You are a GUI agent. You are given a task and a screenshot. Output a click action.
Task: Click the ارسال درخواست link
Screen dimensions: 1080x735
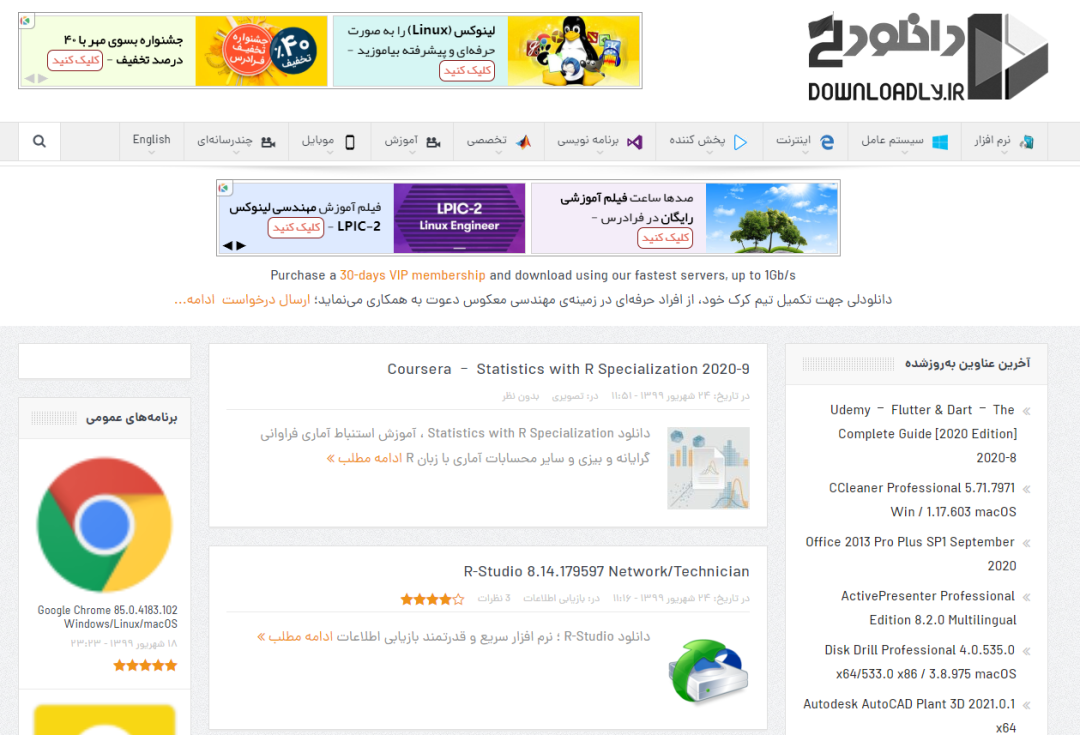[266, 300]
